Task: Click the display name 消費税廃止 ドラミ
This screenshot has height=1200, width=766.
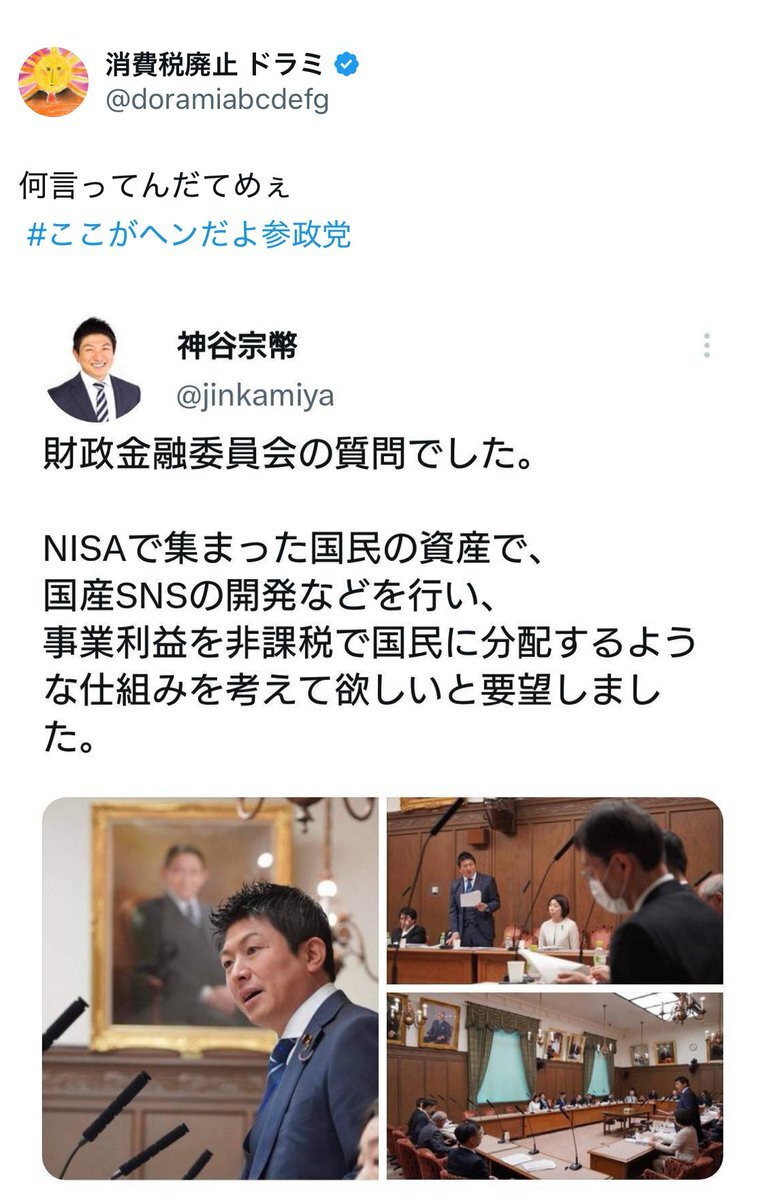Action: point(215,65)
